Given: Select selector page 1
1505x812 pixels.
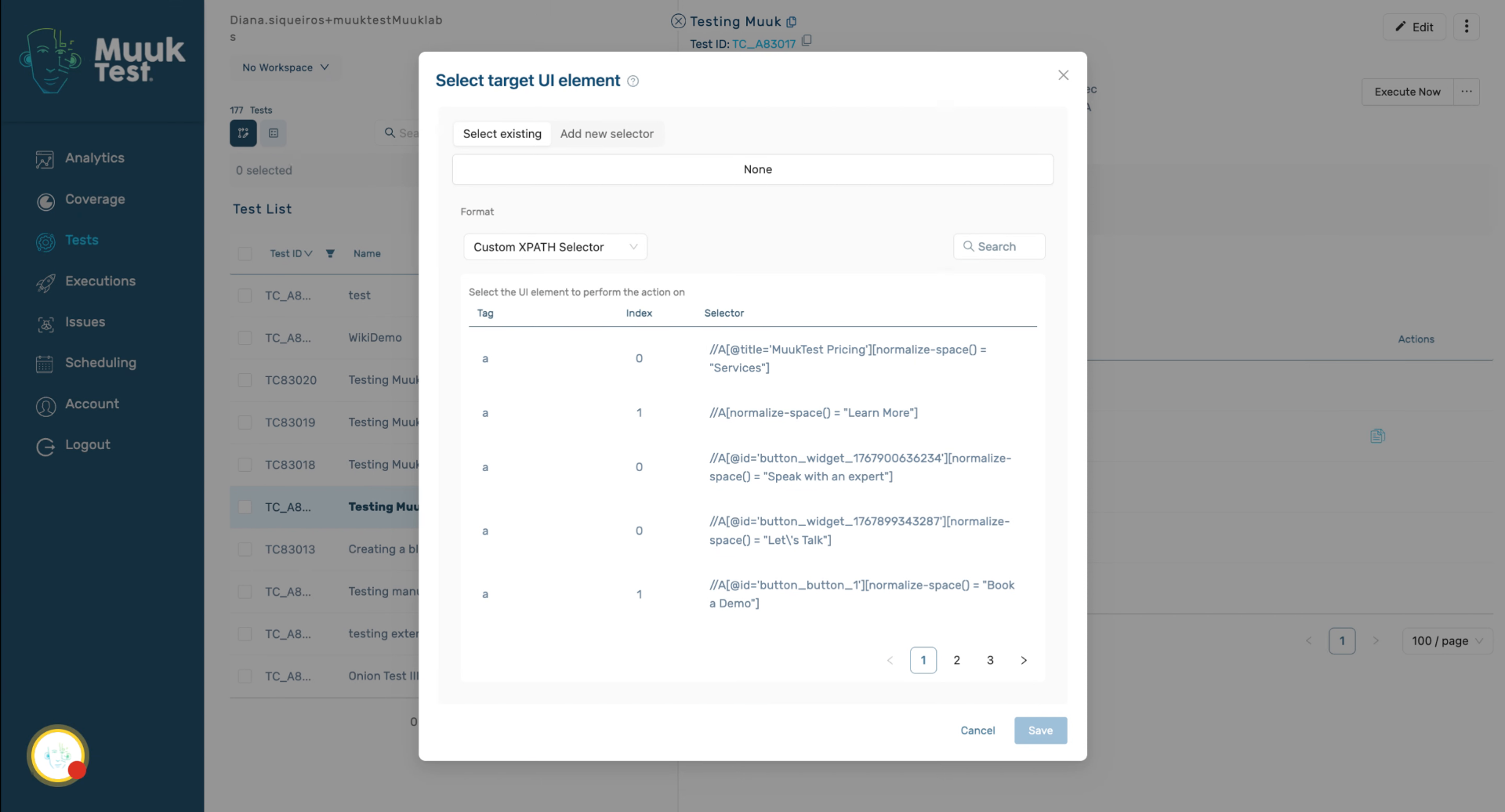Looking at the screenshot, I should click(x=923, y=660).
